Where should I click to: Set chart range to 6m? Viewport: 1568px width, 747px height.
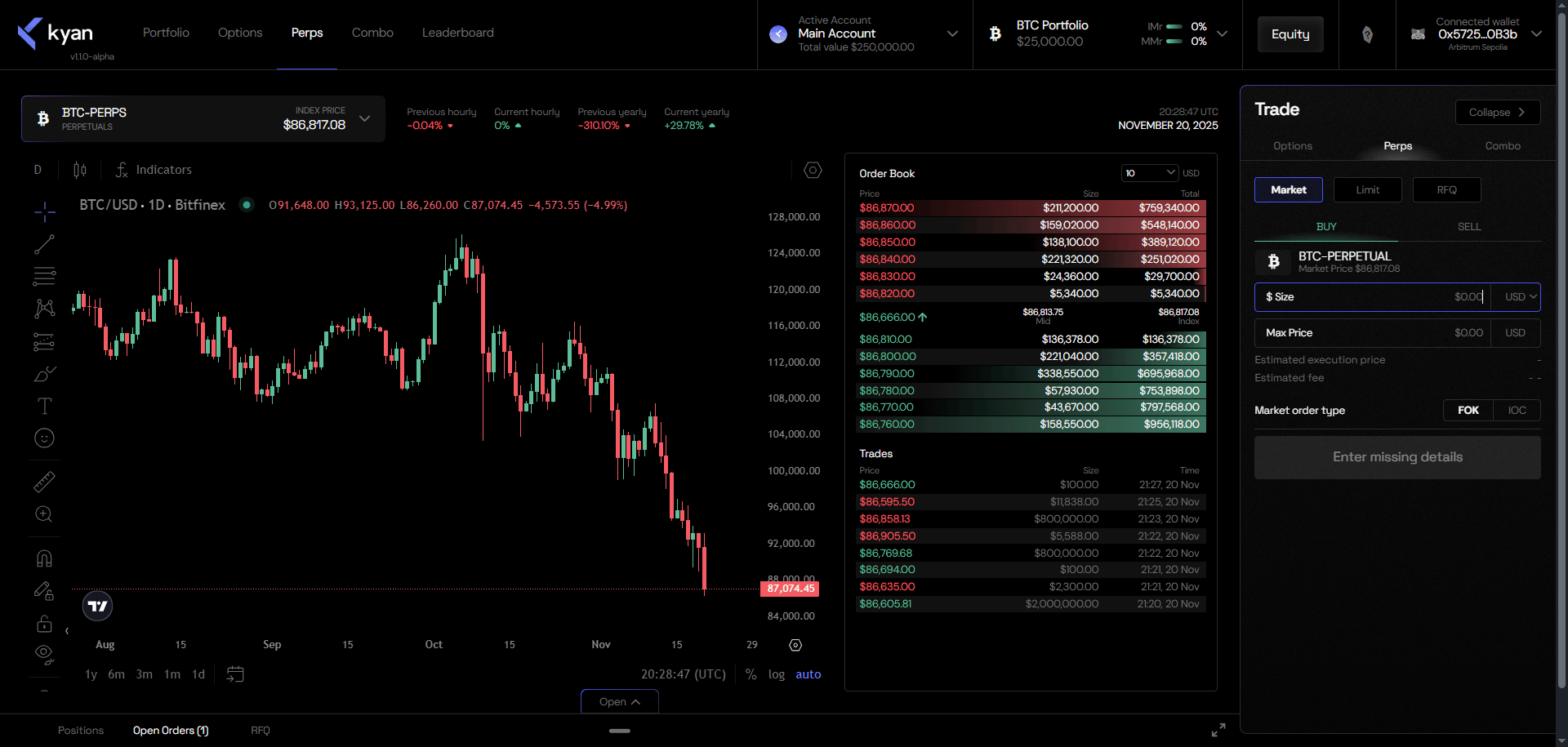117,674
